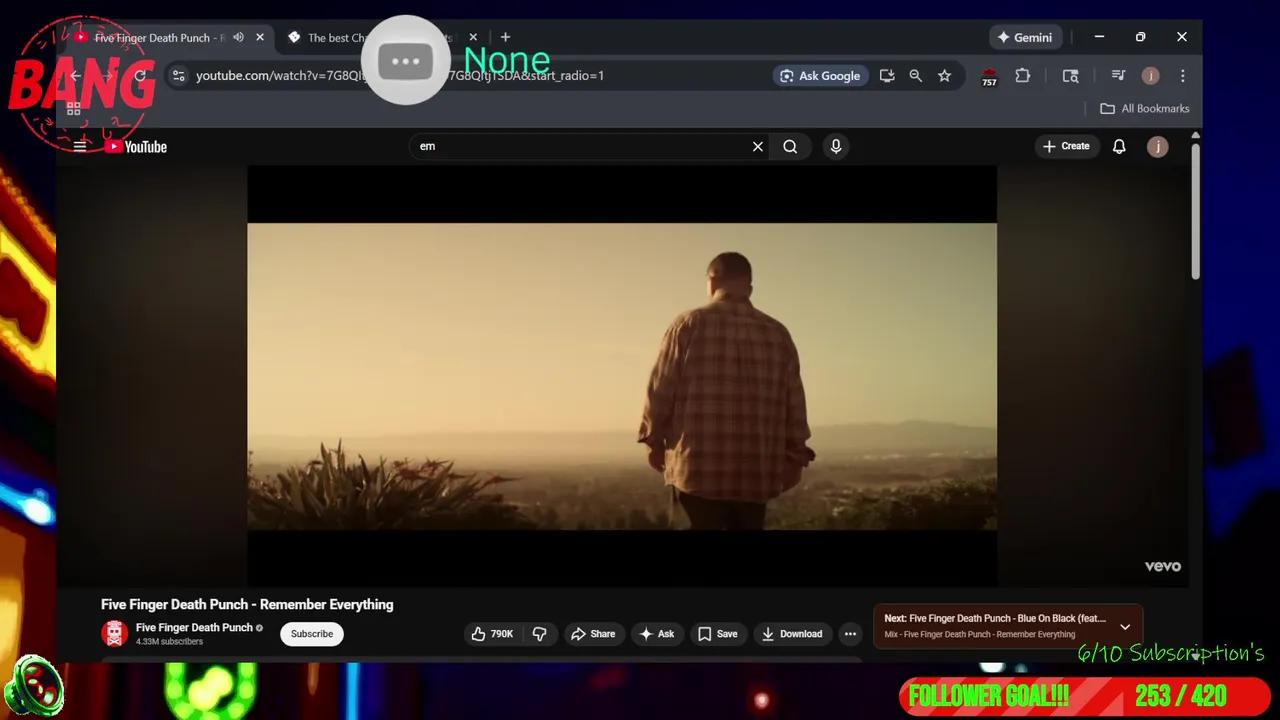Open Five Finger Death Punch channel avatar
Viewport: 1280px width, 720px height.
click(x=115, y=633)
